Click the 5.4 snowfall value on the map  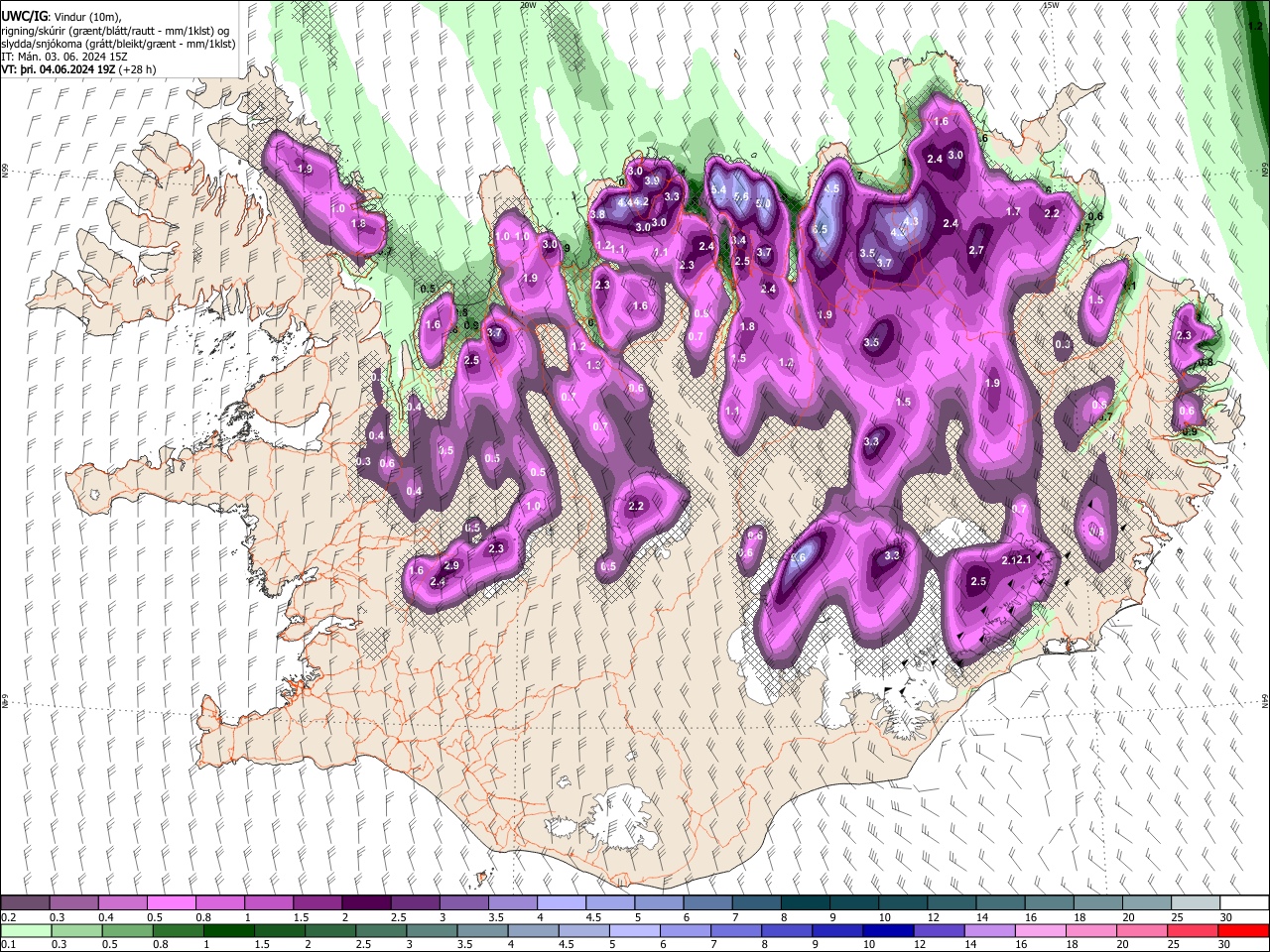(x=719, y=189)
